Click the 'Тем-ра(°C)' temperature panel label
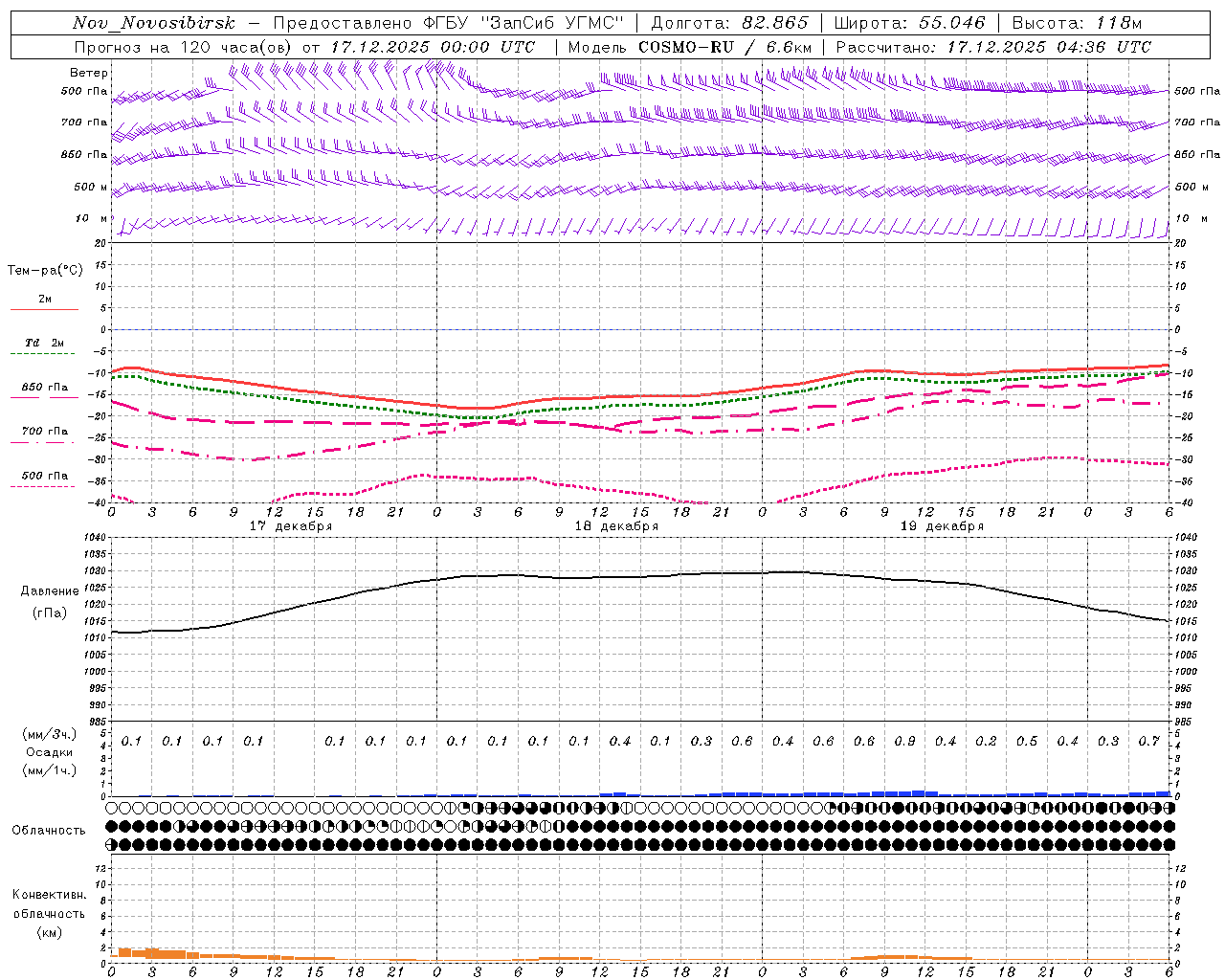Screen dimensions: 1225x980 [x=45, y=271]
